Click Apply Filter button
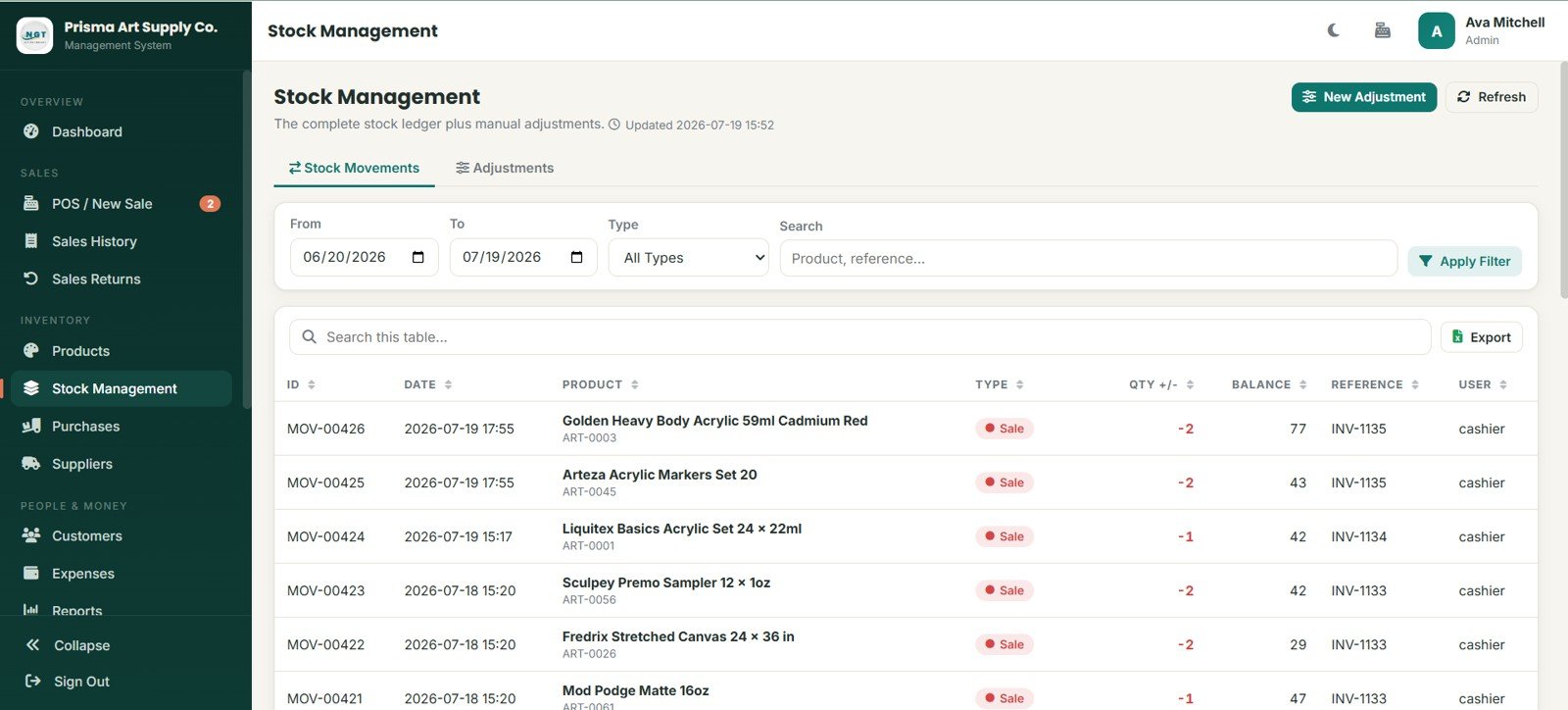 [x=1464, y=261]
